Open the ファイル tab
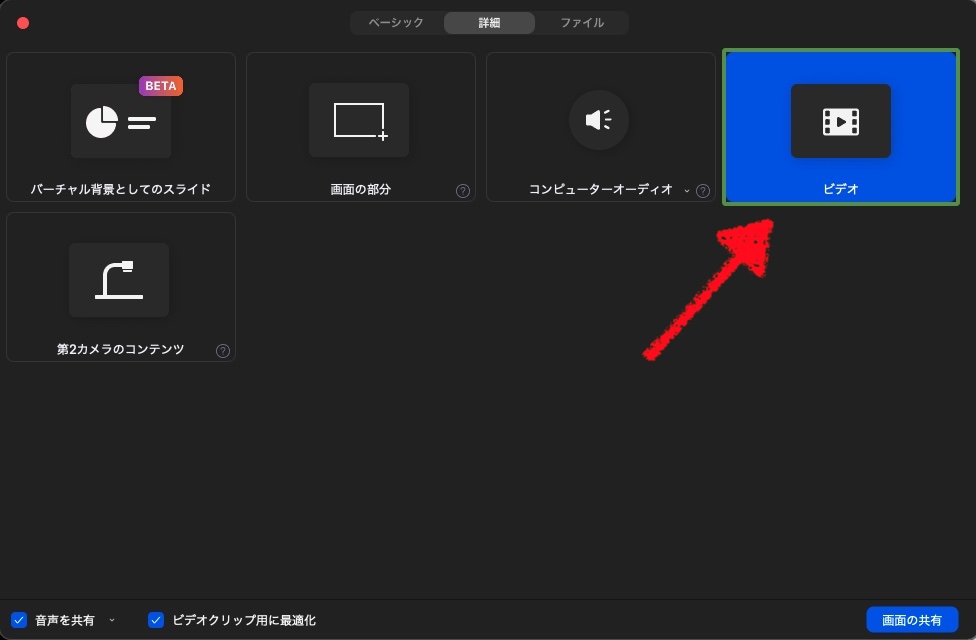This screenshot has height=640, width=976. (582, 22)
